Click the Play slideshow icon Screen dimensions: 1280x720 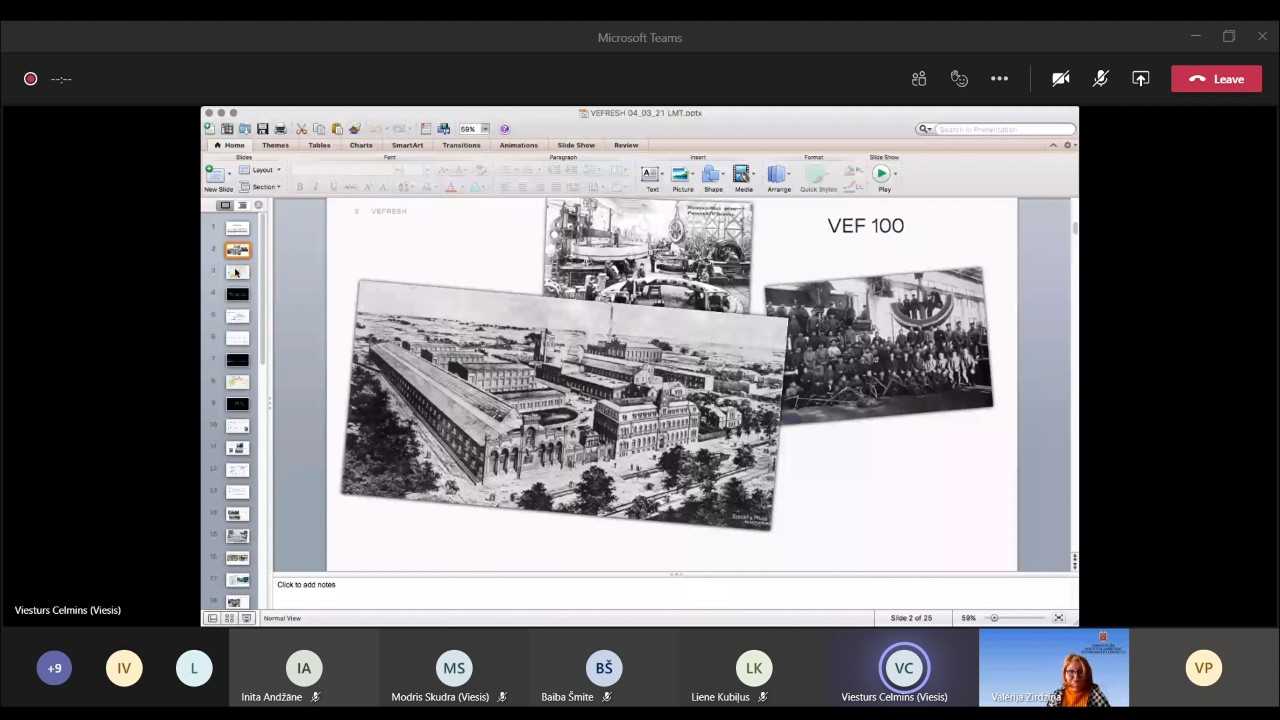882,174
